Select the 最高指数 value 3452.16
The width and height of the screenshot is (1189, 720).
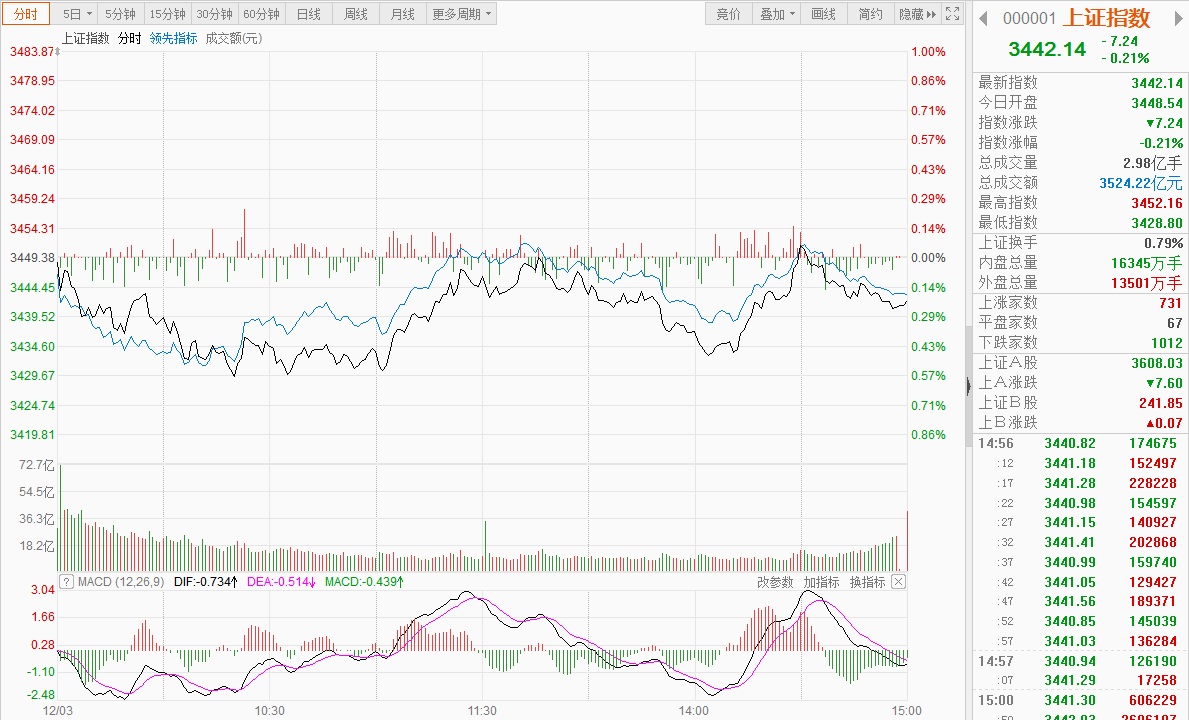(1157, 203)
